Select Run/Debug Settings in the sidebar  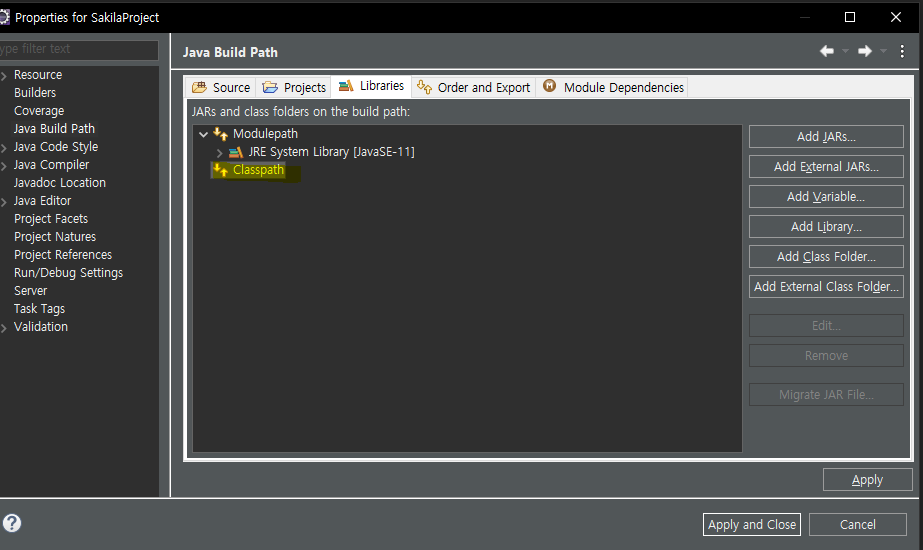pyautogui.click(x=68, y=273)
